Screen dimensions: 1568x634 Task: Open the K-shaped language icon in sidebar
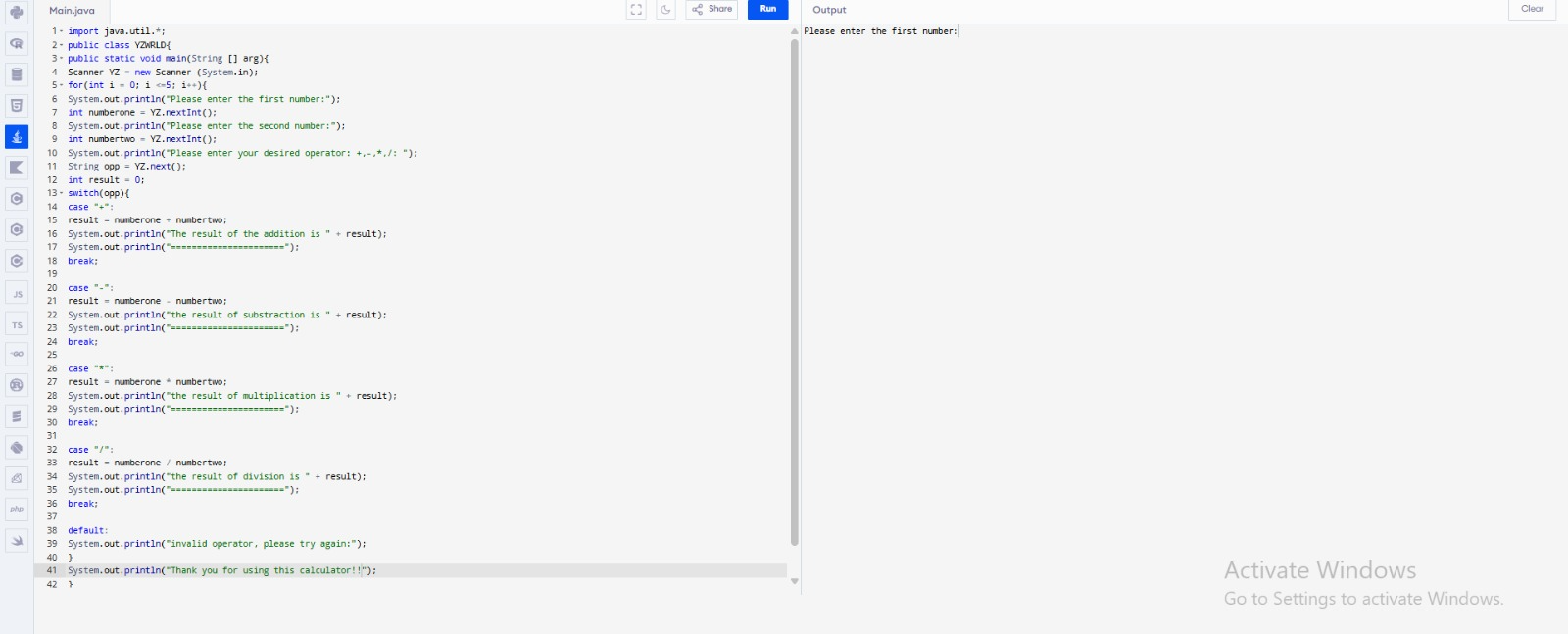click(x=17, y=168)
